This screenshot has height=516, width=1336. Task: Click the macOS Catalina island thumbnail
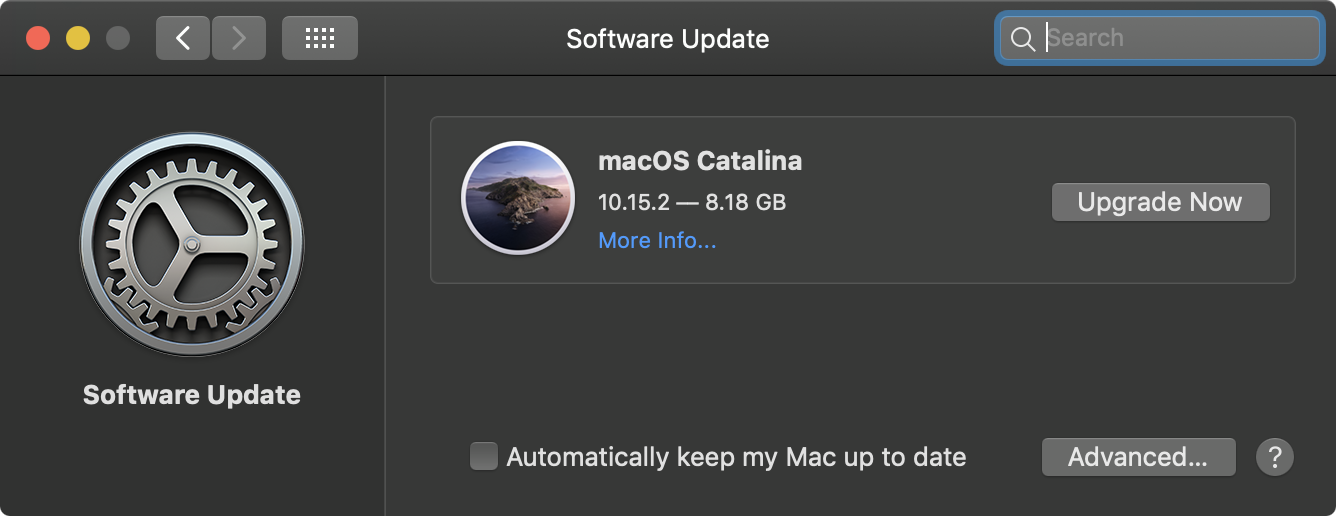(x=518, y=197)
